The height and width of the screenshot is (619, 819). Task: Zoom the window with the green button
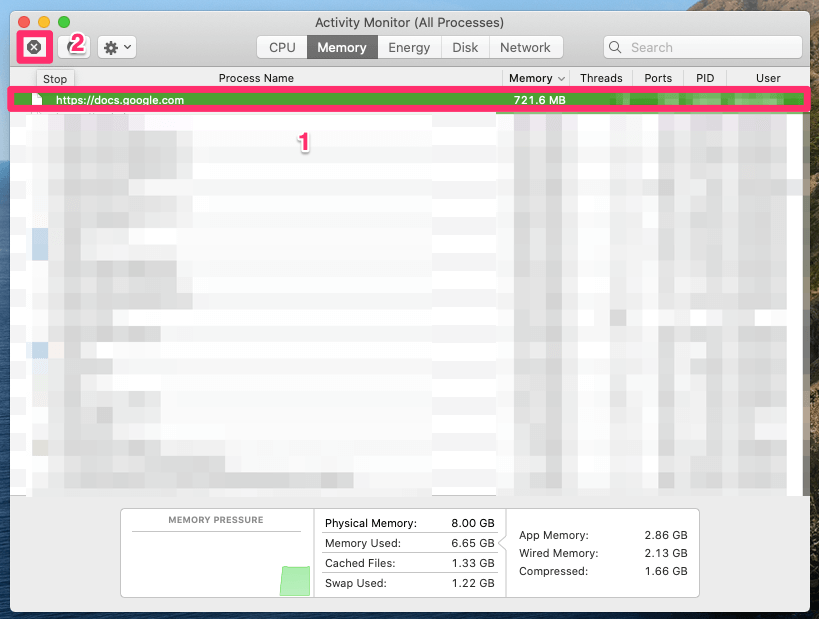coord(64,22)
